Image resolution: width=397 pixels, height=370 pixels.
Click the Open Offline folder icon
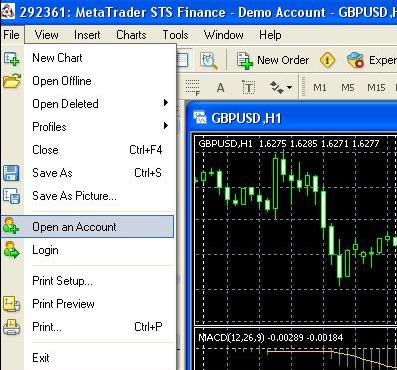coord(12,81)
